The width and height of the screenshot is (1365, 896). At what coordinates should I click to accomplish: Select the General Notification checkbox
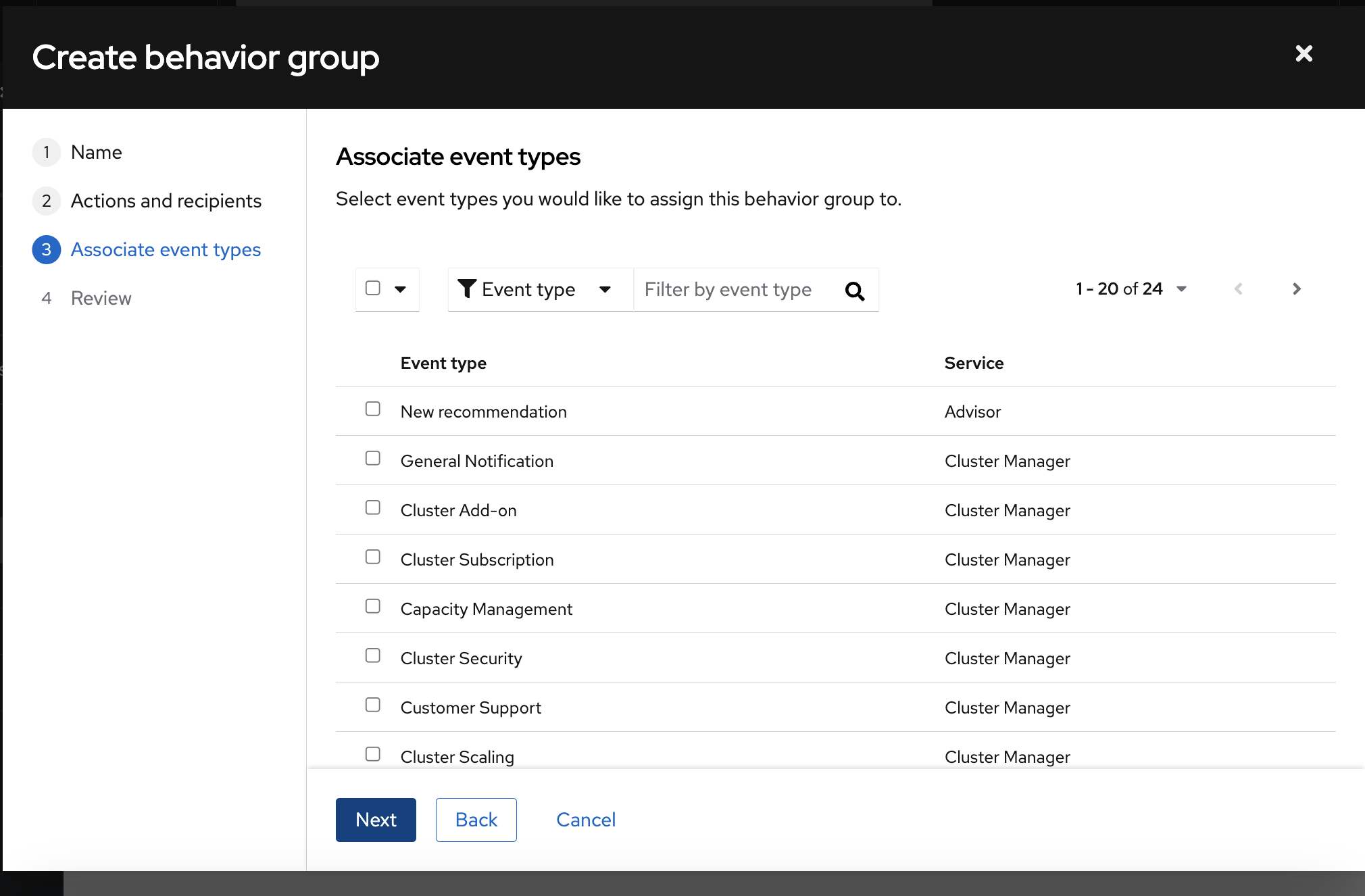pyautogui.click(x=373, y=458)
